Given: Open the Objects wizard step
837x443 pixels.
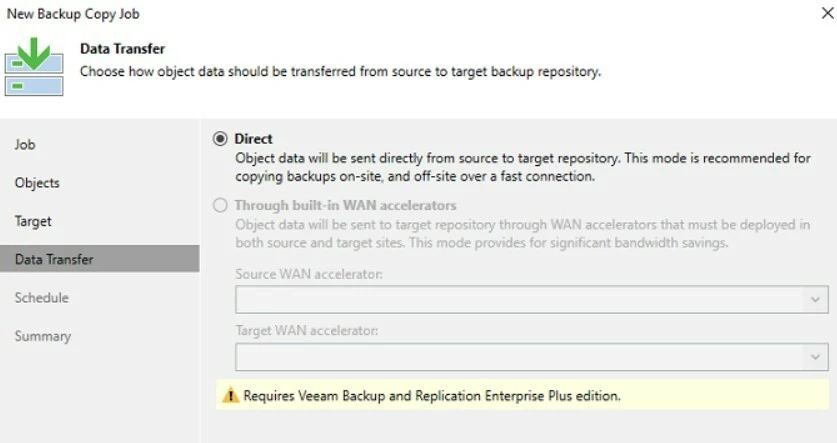Looking at the screenshot, I should coord(37,183).
